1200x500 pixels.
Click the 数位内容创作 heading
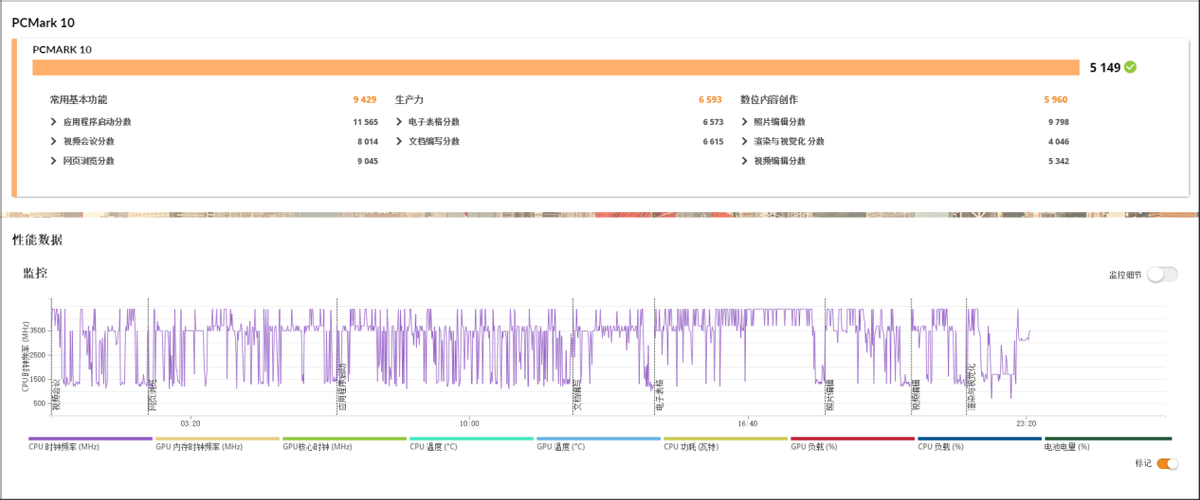tap(769, 100)
